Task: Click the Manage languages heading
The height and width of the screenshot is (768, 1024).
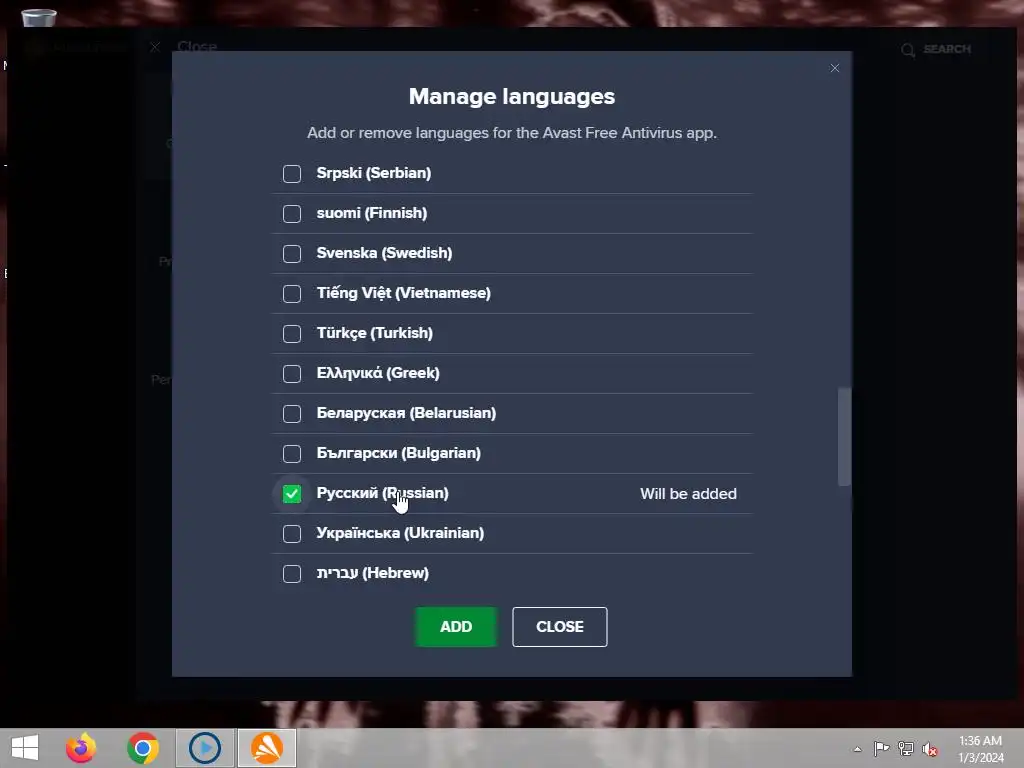Action: pos(512,97)
